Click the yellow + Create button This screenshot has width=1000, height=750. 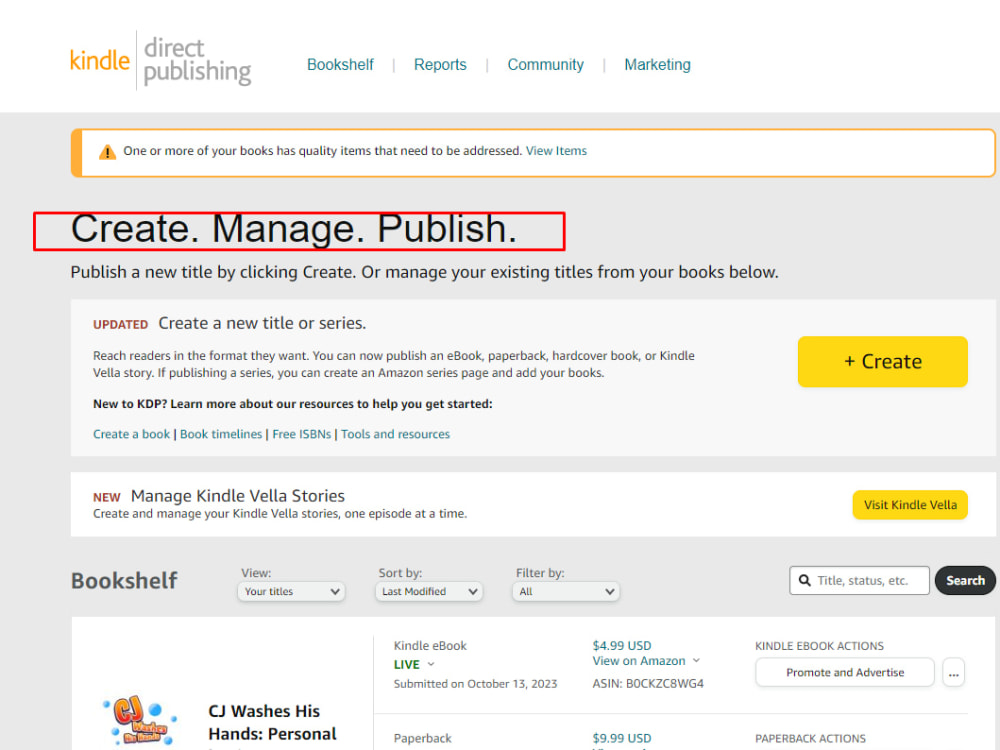[883, 362]
